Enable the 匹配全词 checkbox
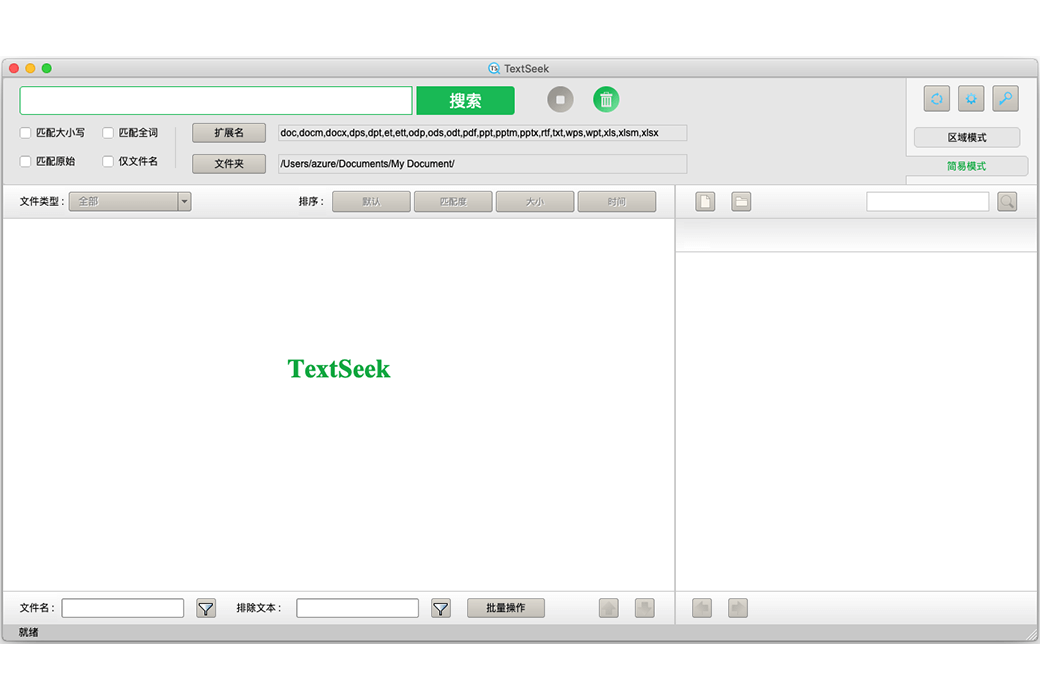This screenshot has width=1040, height=700. pyautogui.click(x=107, y=133)
